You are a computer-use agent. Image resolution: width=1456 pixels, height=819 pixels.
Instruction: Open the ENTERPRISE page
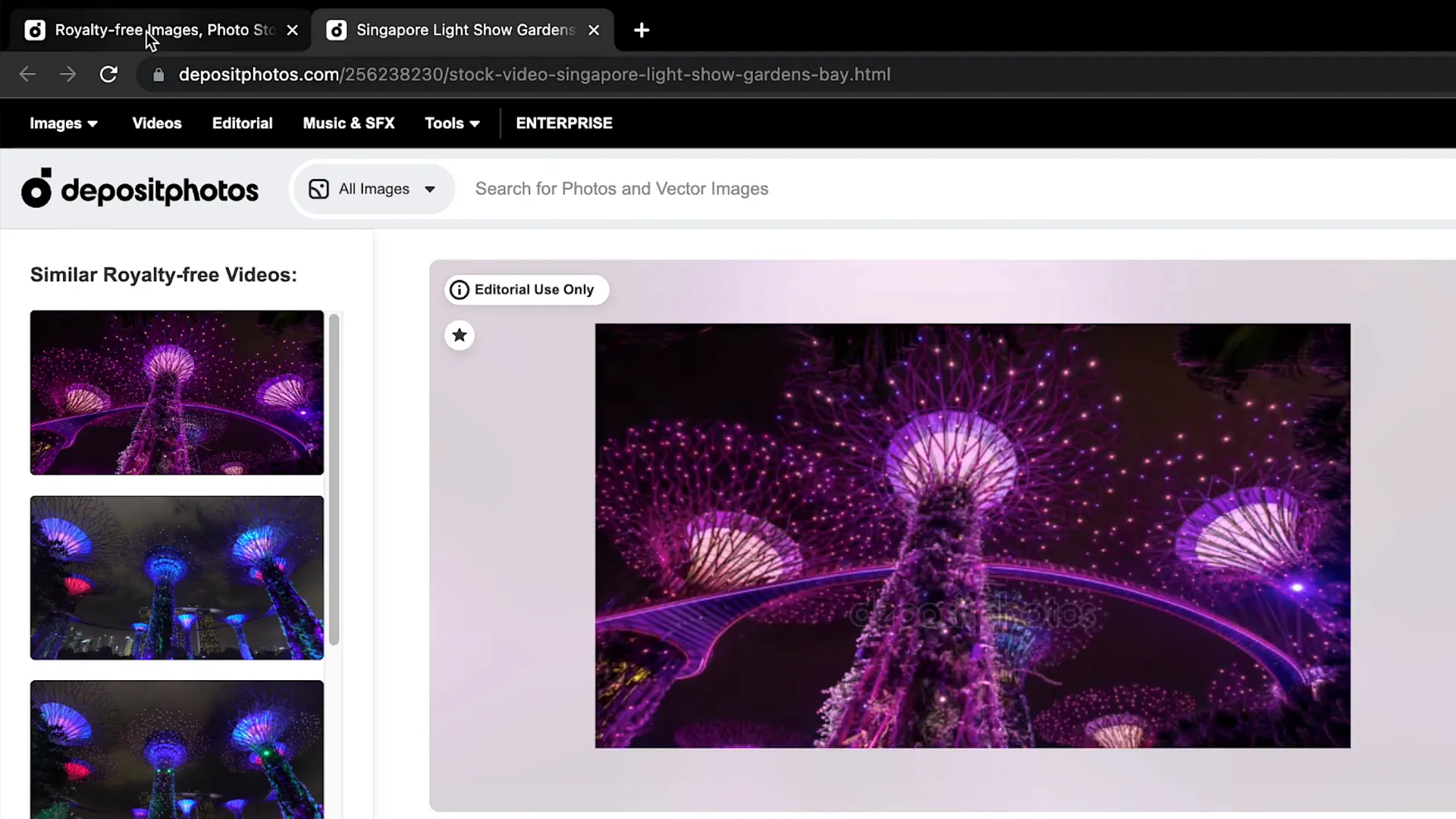pyautogui.click(x=563, y=123)
